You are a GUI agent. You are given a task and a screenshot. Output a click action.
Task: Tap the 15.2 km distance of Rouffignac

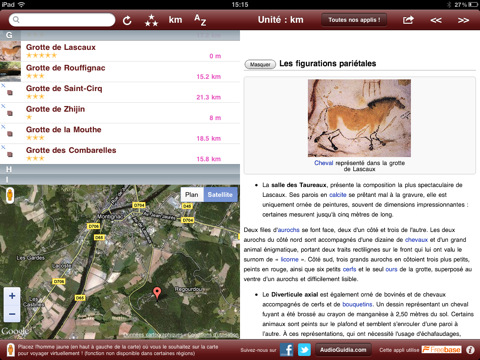[209, 77]
